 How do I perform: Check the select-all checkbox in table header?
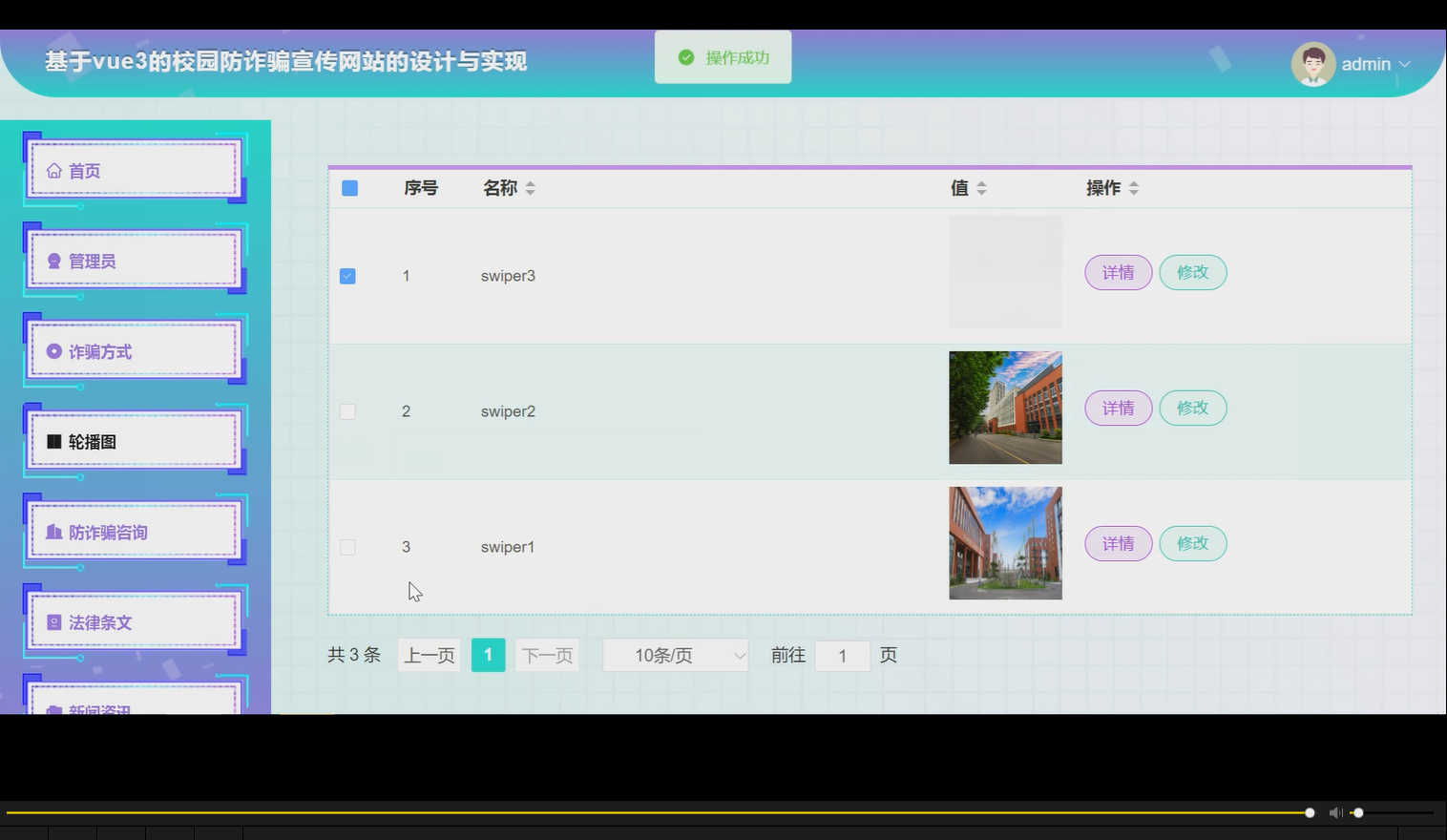tap(348, 188)
